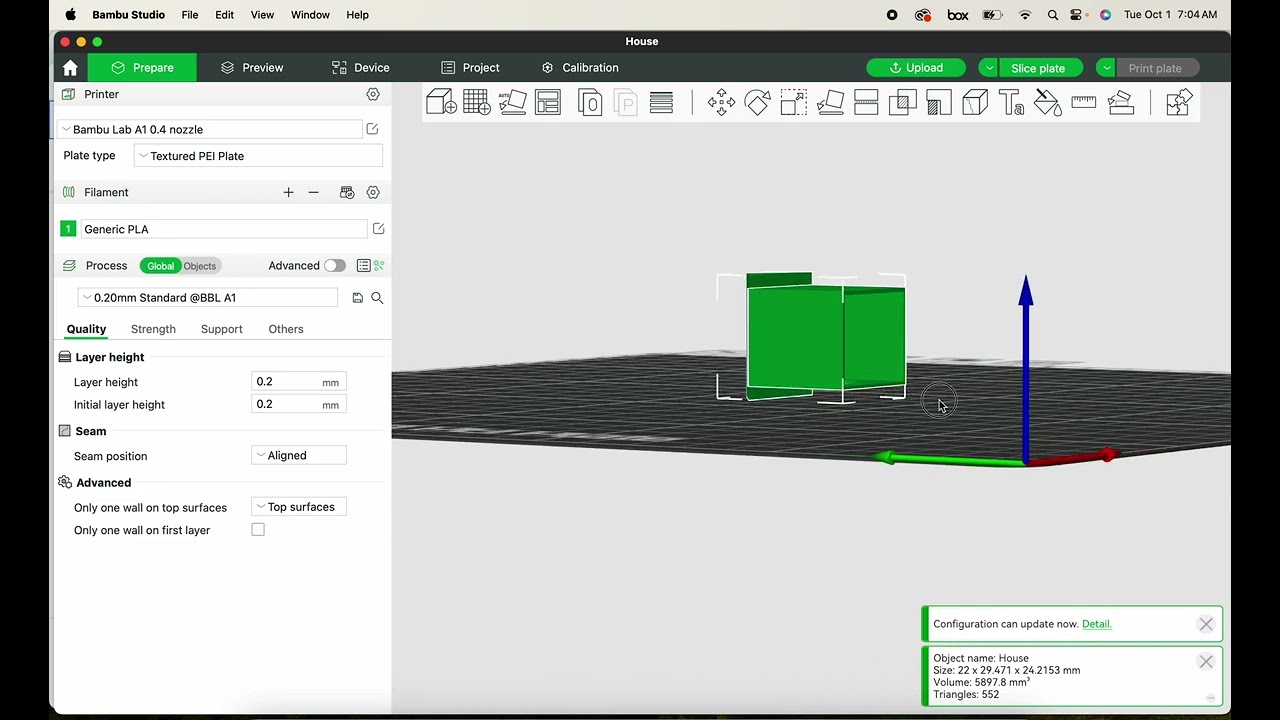The height and width of the screenshot is (720, 1280).
Task: Click the Add plate grid icon
Action: (477, 103)
